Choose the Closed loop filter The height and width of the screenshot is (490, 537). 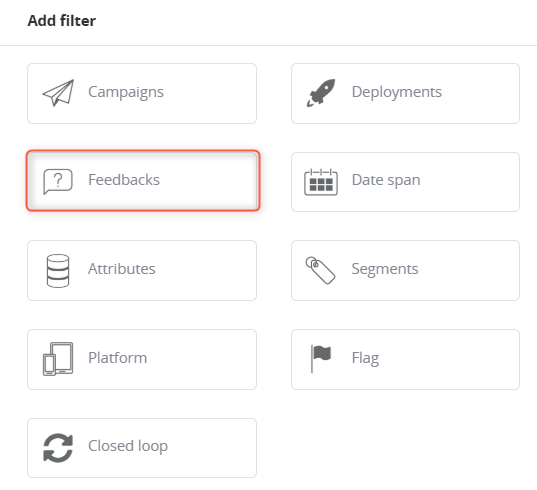coord(142,448)
